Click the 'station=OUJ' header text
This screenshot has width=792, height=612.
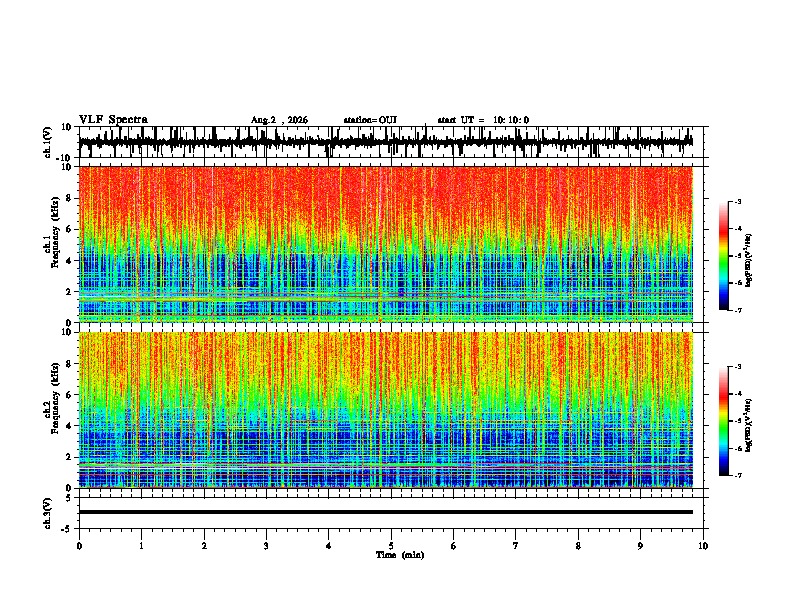click(x=370, y=120)
